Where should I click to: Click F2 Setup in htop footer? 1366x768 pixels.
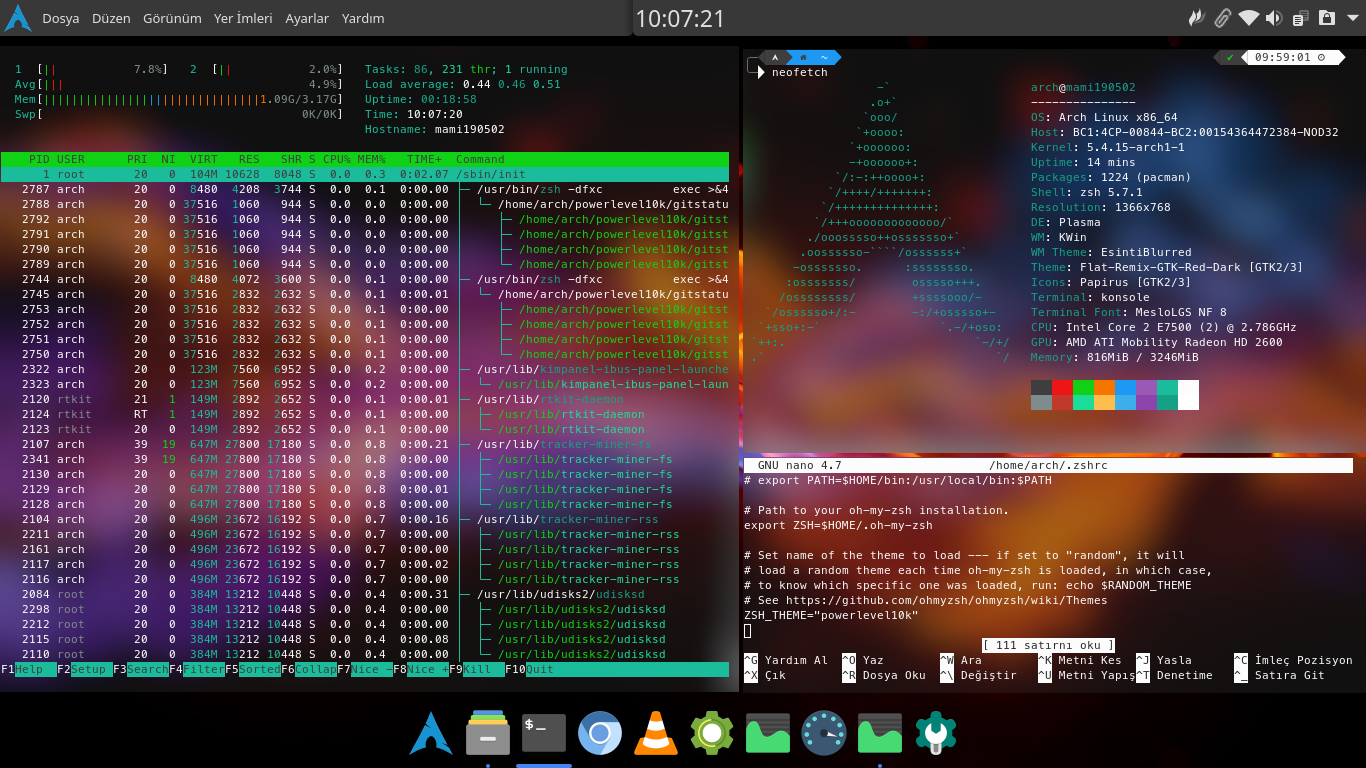tap(84, 669)
